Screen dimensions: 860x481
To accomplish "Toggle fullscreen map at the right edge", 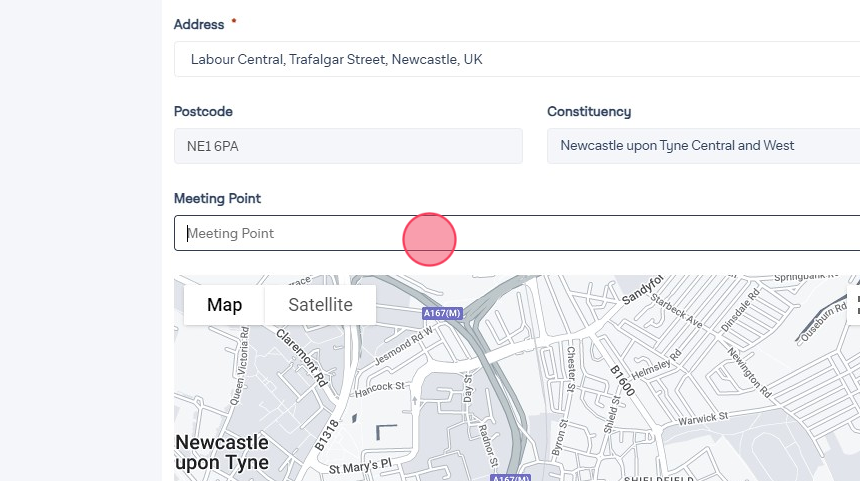I will (x=856, y=304).
